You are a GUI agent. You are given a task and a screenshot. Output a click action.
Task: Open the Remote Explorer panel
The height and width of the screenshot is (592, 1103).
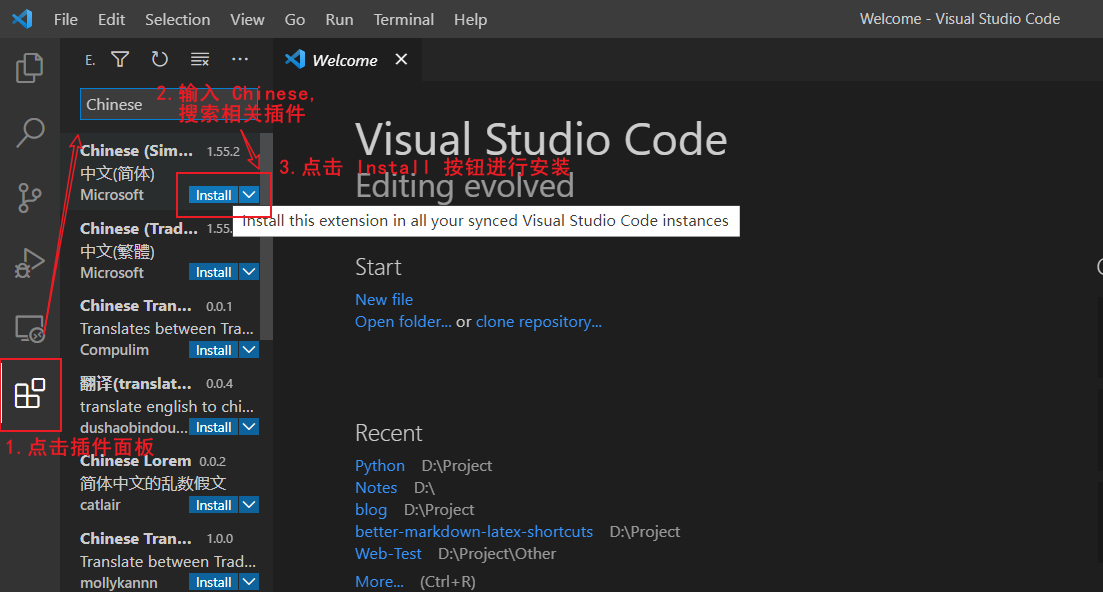29,328
